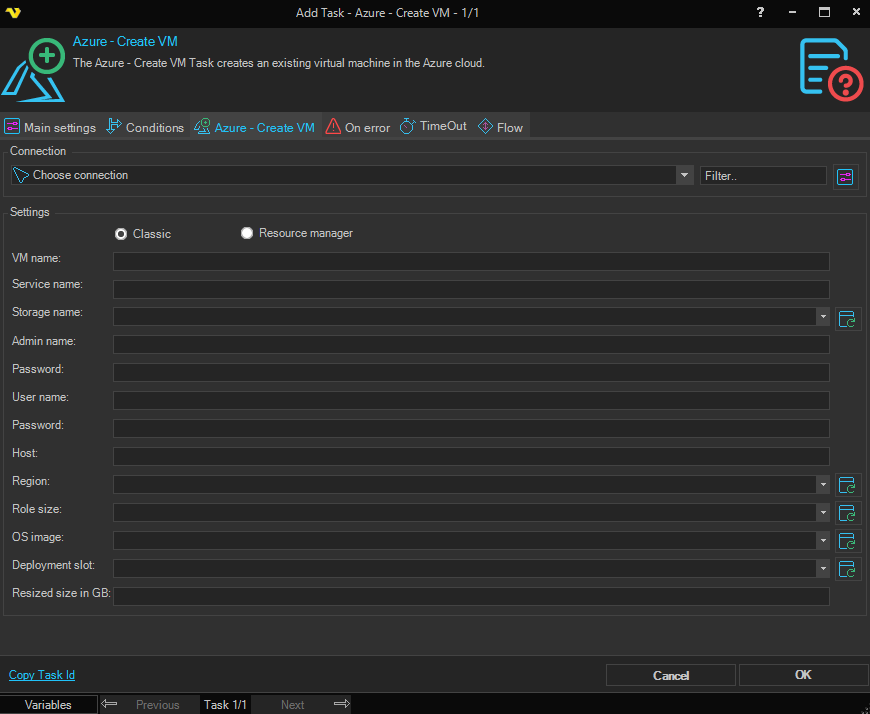Expand the Choose connection dropdown
This screenshot has width=870, height=714.
(x=684, y=176)
